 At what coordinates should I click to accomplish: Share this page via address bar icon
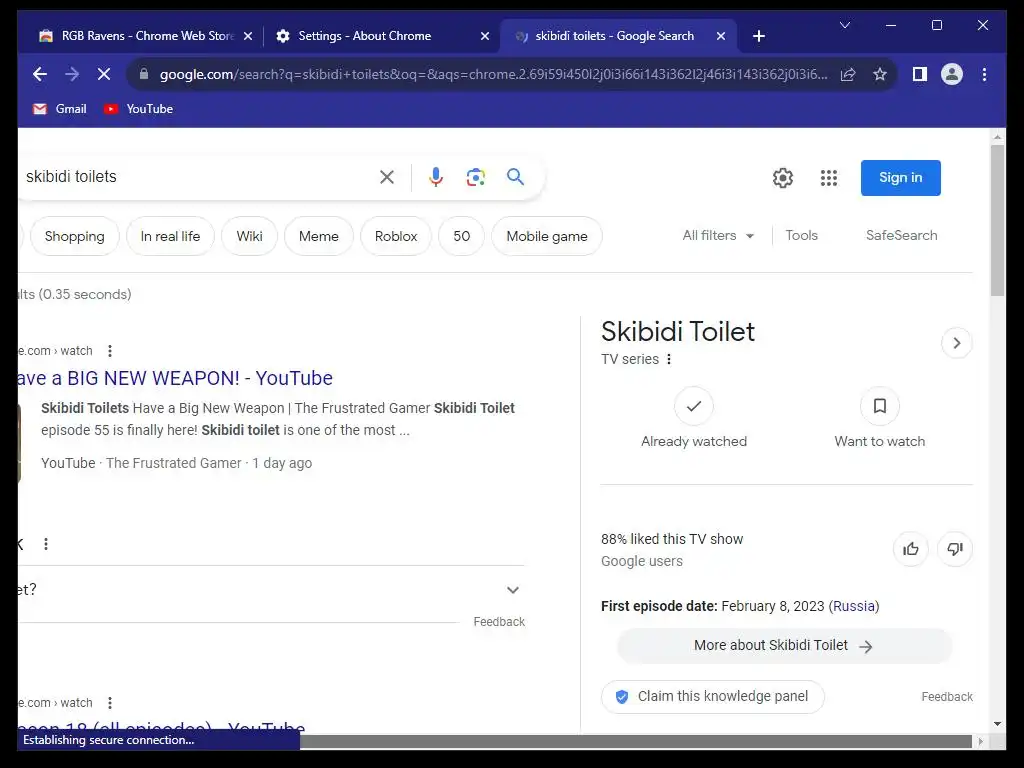[x=848, y=74]
